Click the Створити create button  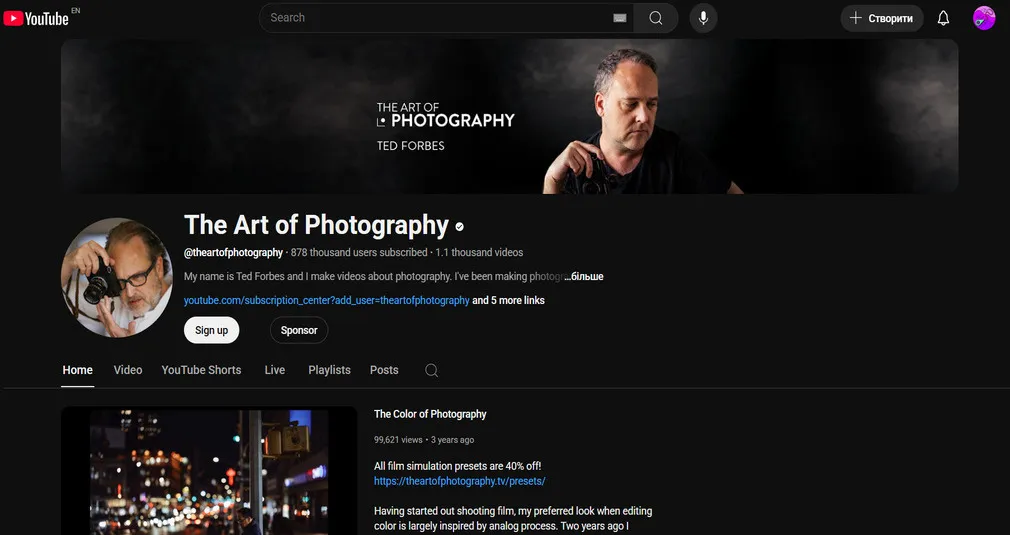point(881,18)
